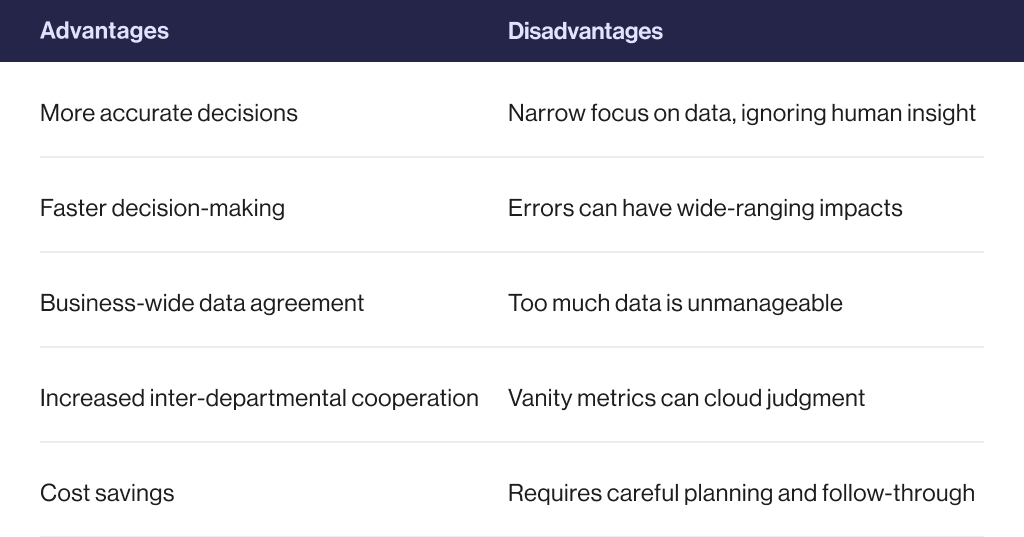This screenshot has width=1024, height=537.
Task: Click 'Too much data is unmanageable'
Action: tap(675, 303)
